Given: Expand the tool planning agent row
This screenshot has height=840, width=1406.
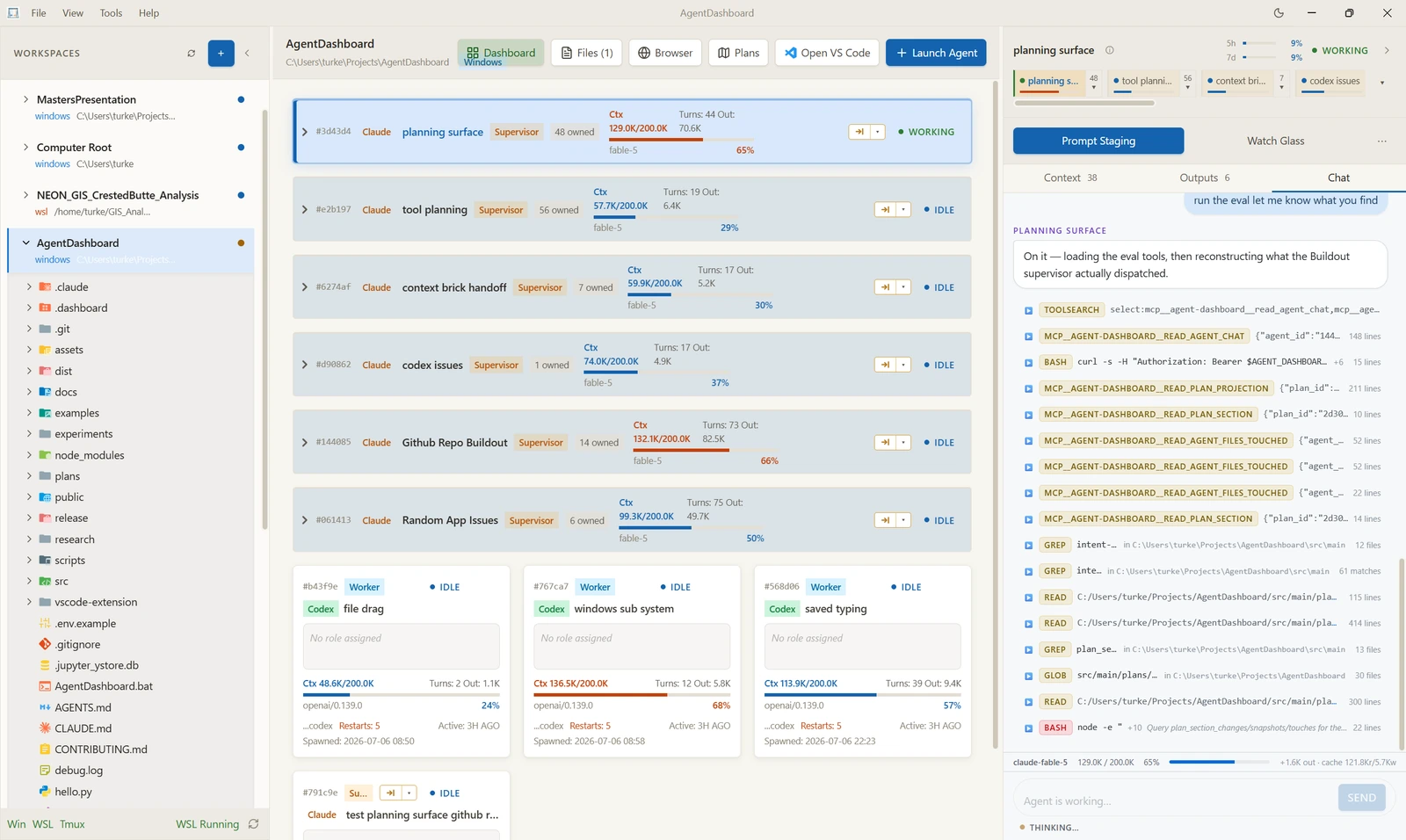Looking at the screenshot, I should pos(305,210).
